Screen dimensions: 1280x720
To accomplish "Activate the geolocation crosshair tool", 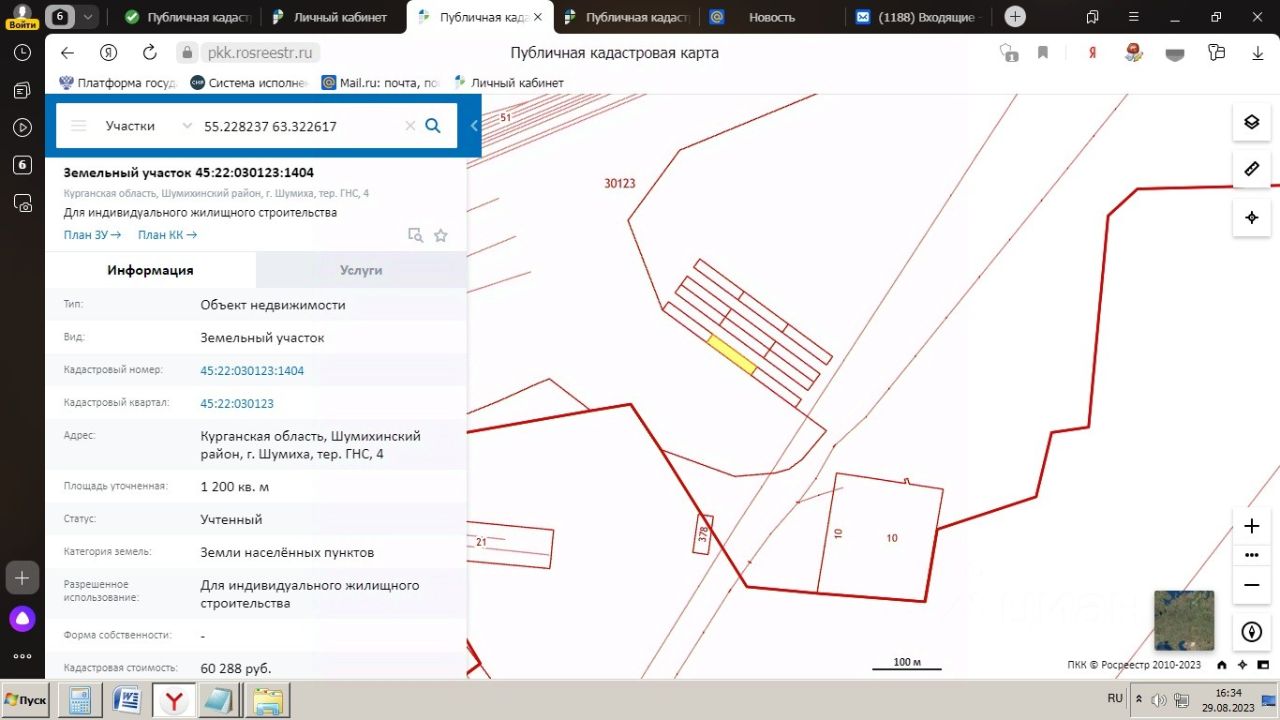I will point(1251,217).
